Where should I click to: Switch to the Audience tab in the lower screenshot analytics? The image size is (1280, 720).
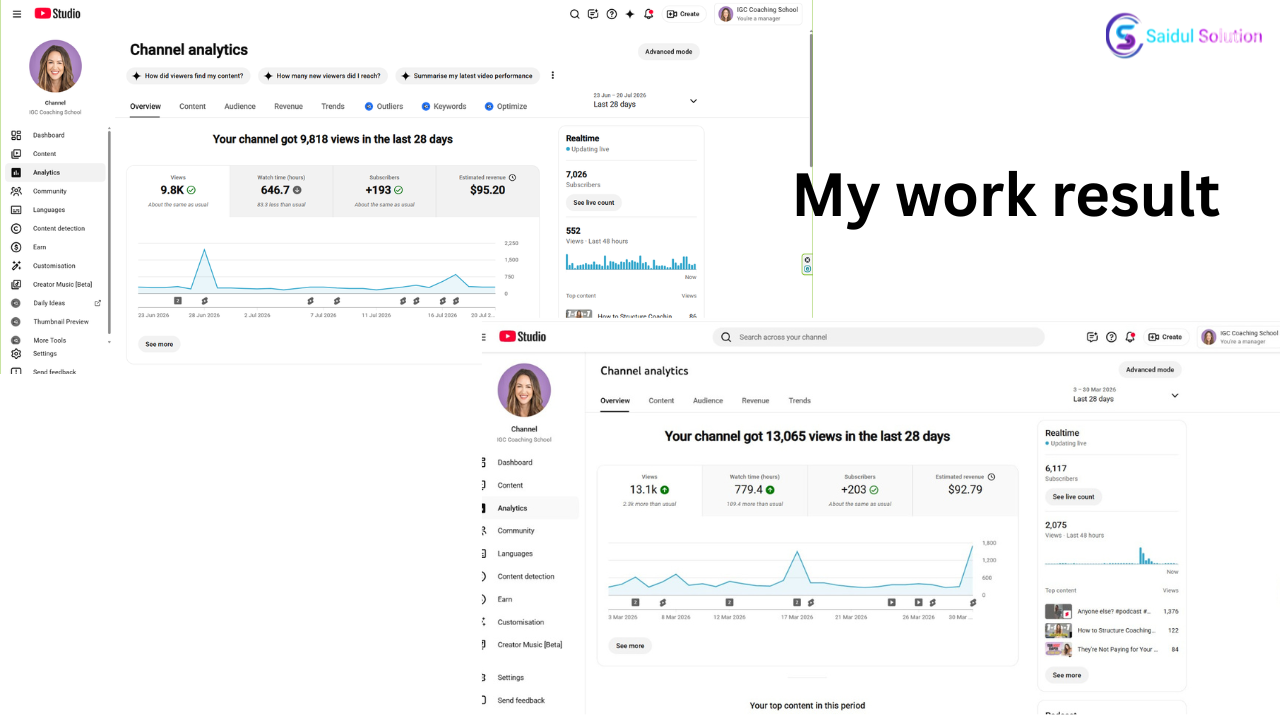(708, 401)
